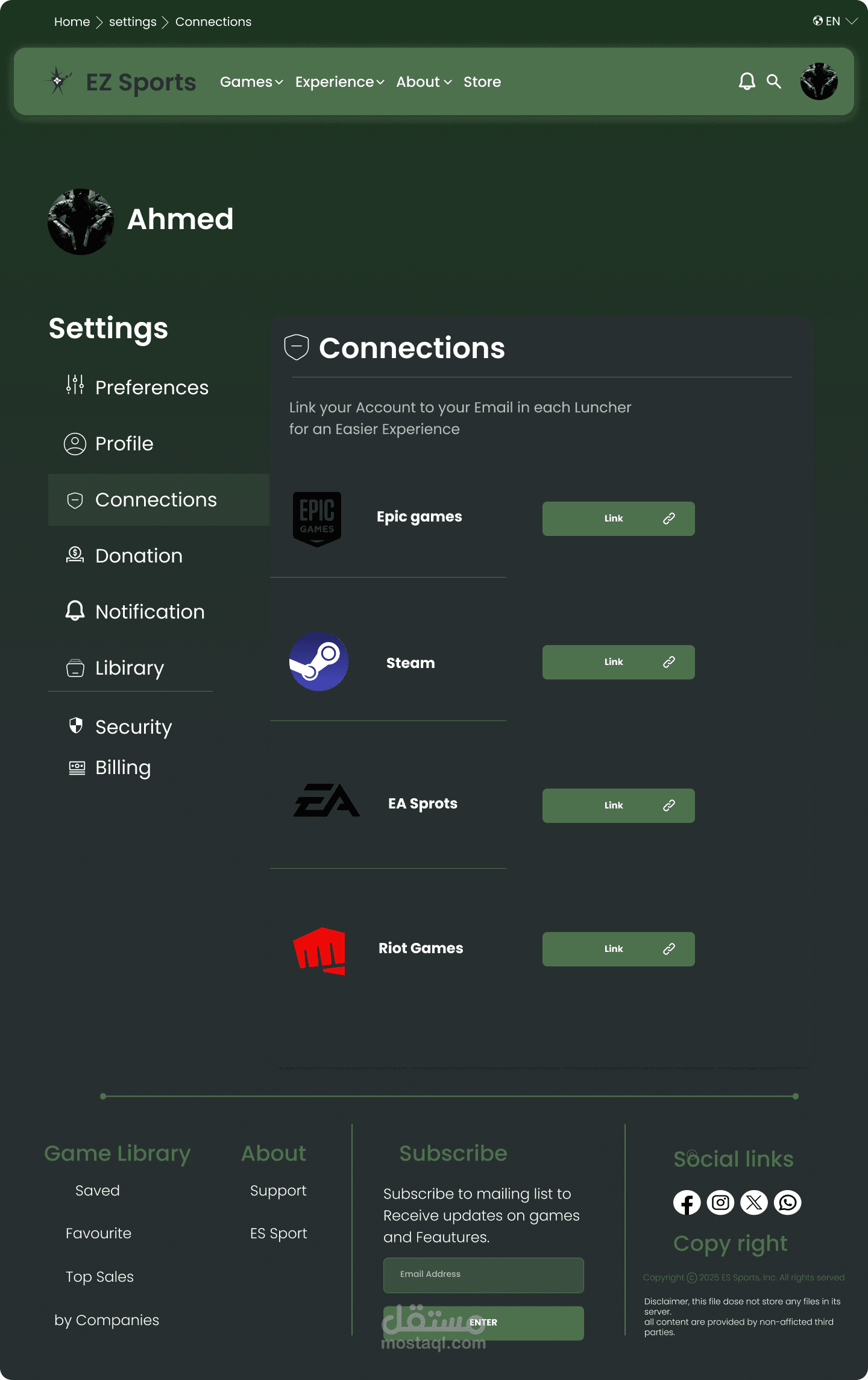Click the EZ Sports star logo
This screenshot has height=1380, width=868.
click(58, 81)
